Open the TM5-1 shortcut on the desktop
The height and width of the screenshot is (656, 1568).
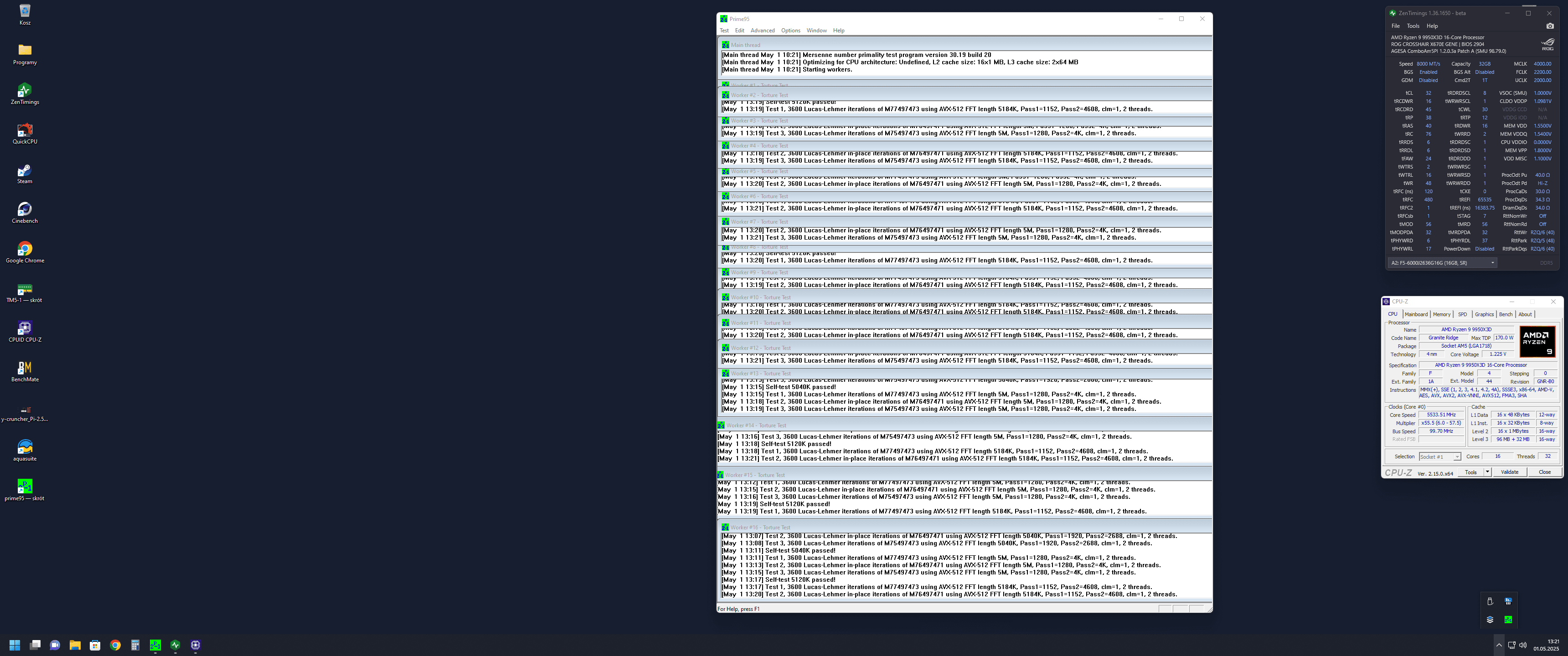click(24, 289)
